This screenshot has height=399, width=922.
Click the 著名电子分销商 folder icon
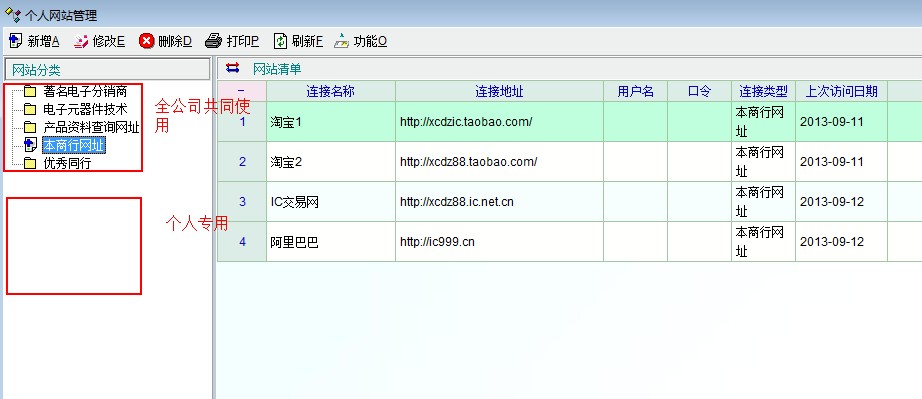tap(30, 92)
